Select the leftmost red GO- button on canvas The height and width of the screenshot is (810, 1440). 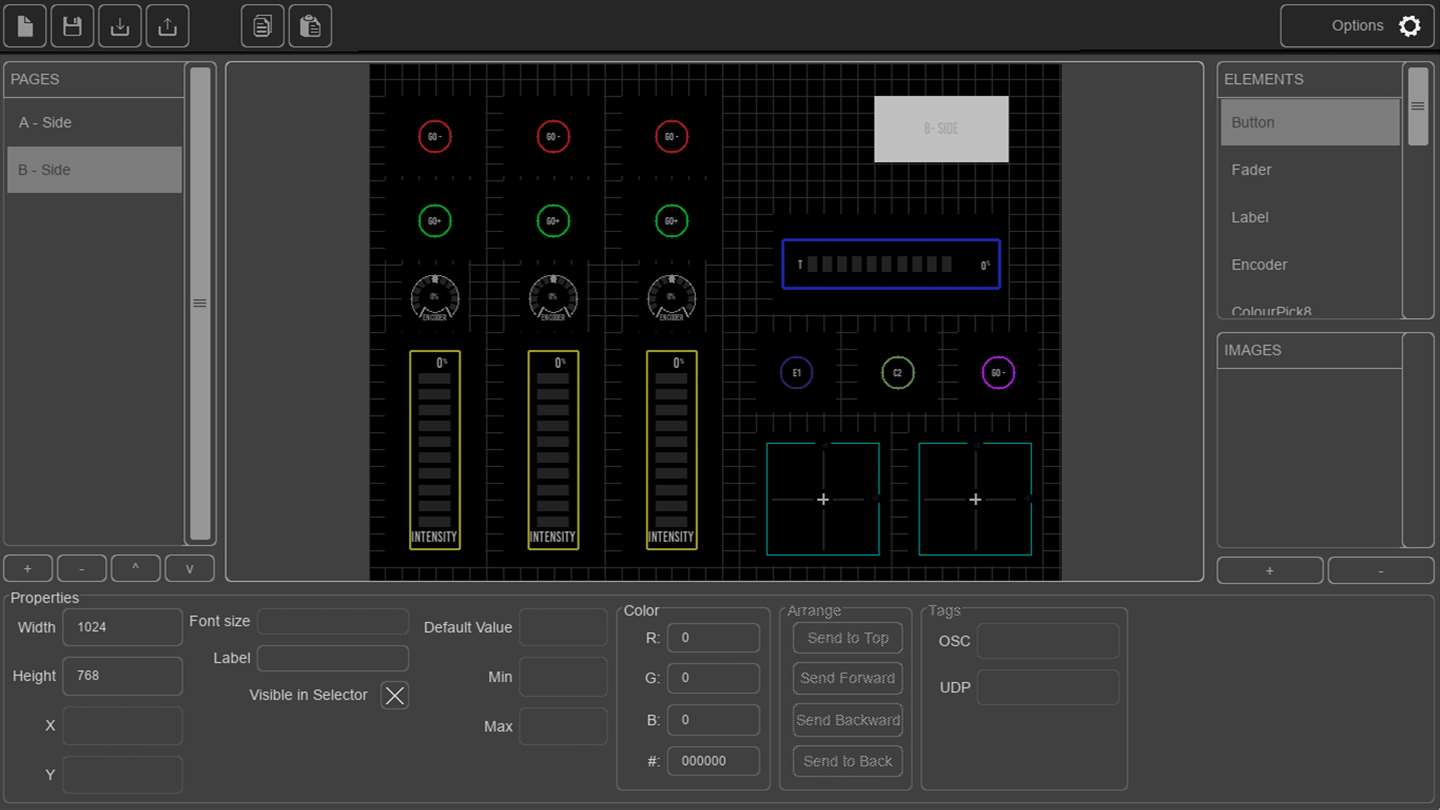tap(435, 136)
